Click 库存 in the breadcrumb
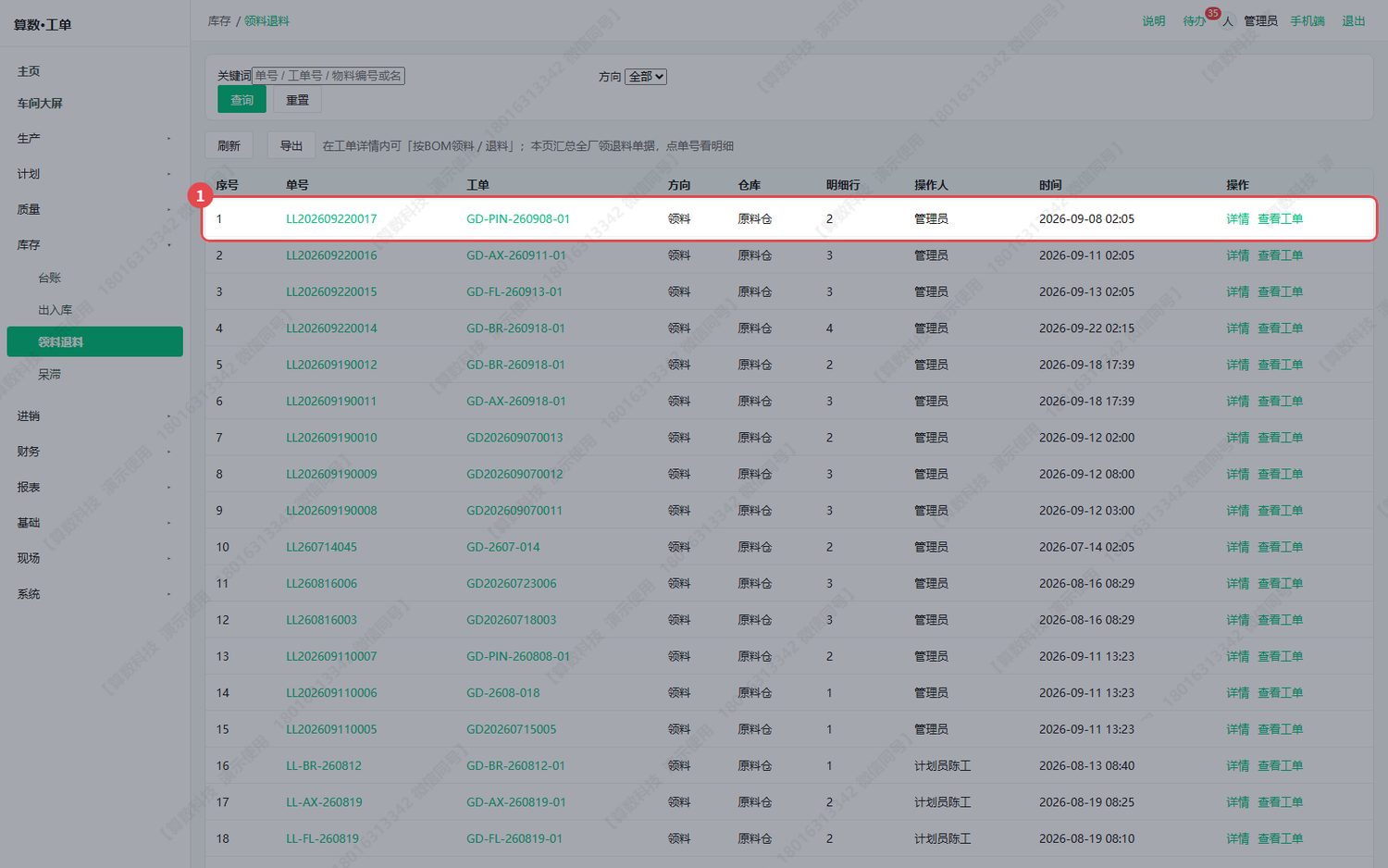 click(x=219, y=21)
